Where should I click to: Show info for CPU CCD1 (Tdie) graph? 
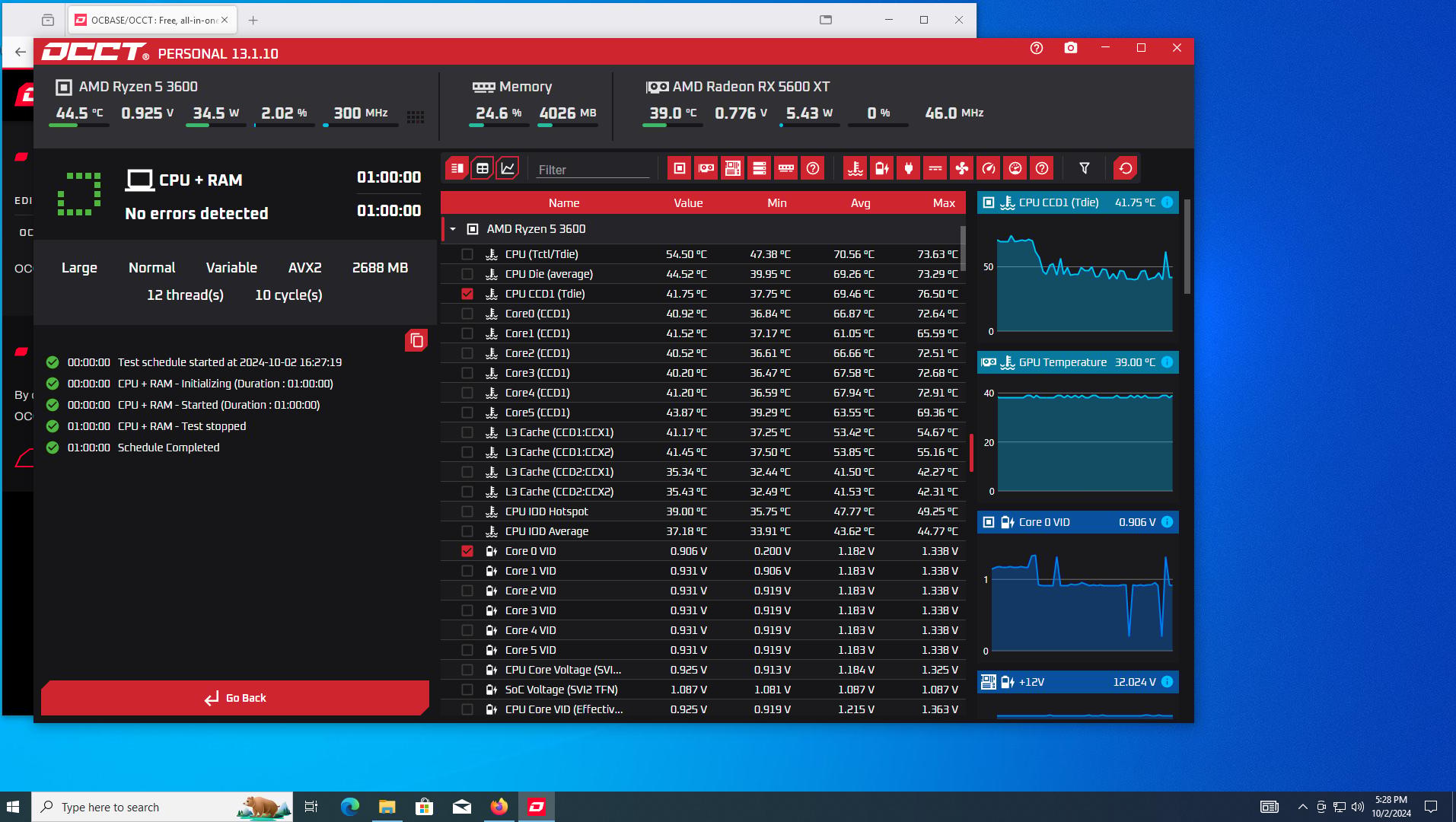point(1168,202)
